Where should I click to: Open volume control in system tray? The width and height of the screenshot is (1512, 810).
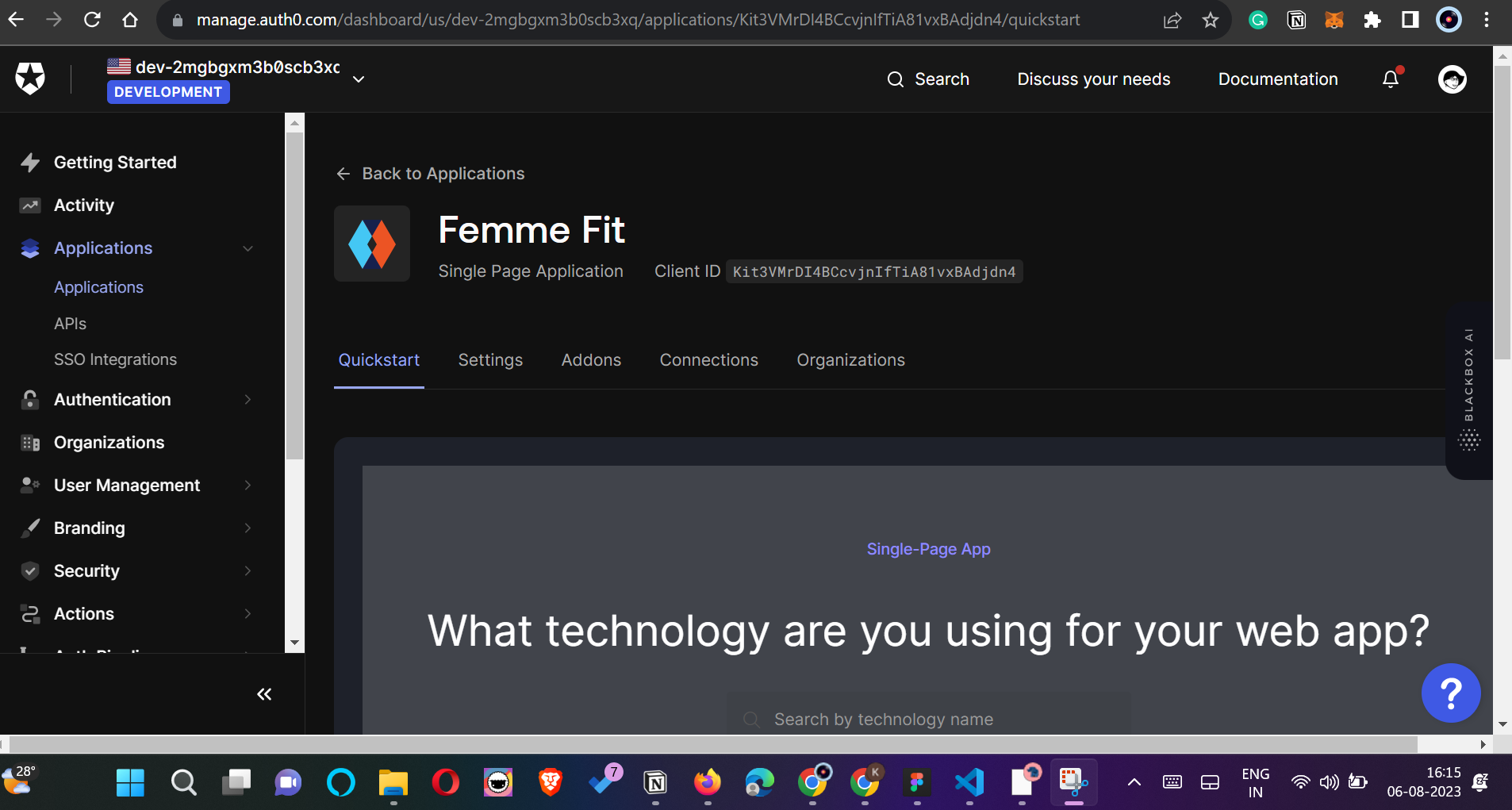(1329, 783)
